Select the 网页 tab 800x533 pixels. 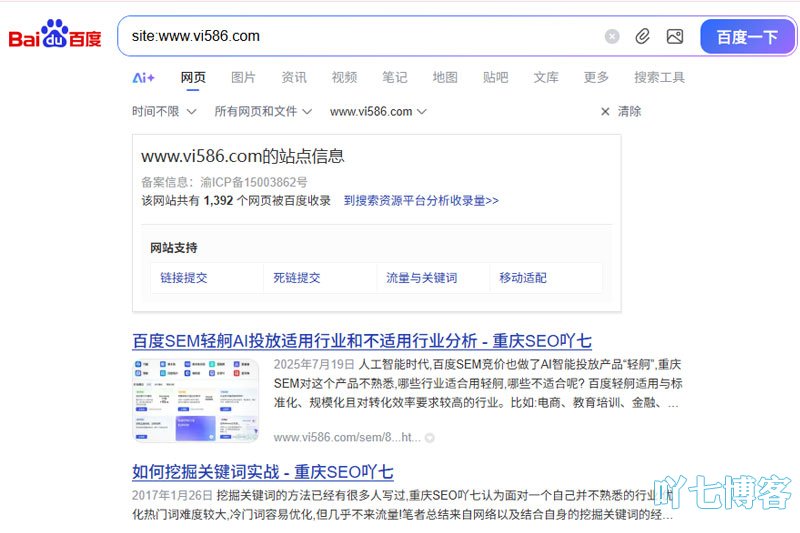pos(193,78)
